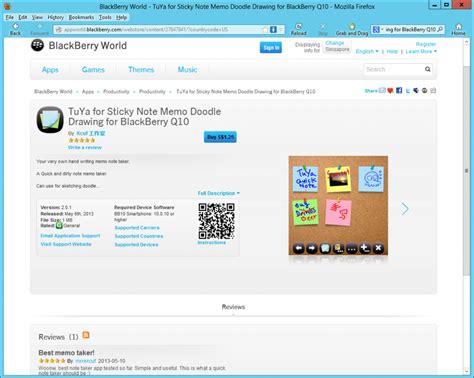Click the BlackBerry World logo

(x=79, y=45)
